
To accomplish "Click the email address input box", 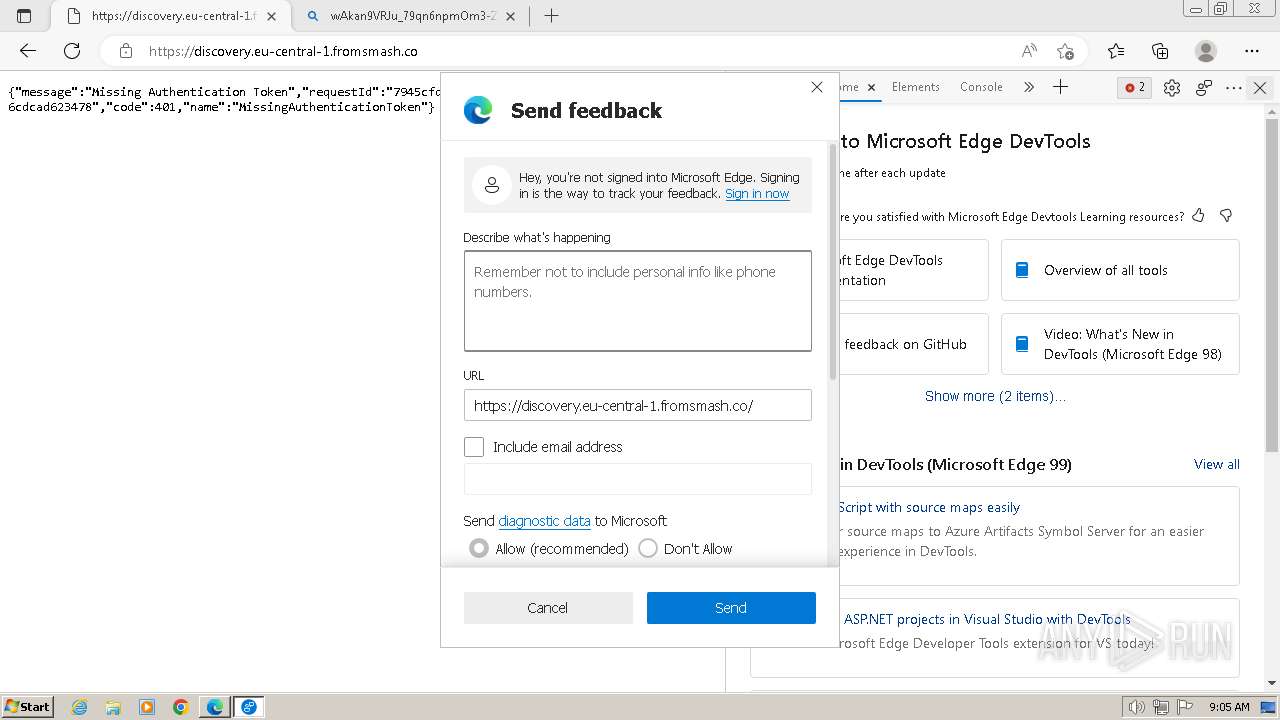I will tap(637, 479).
